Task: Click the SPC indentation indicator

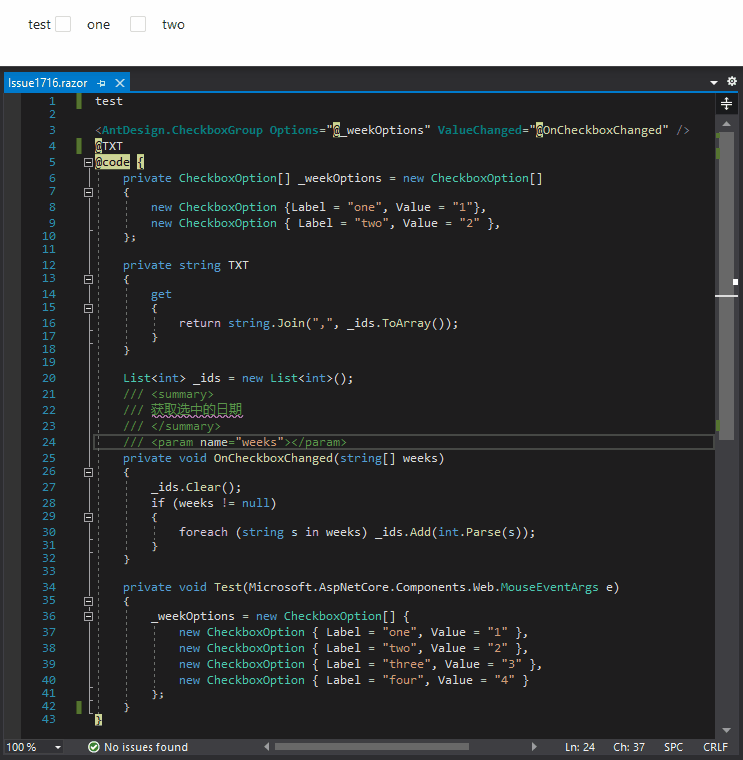Action: tap(673, 747)
